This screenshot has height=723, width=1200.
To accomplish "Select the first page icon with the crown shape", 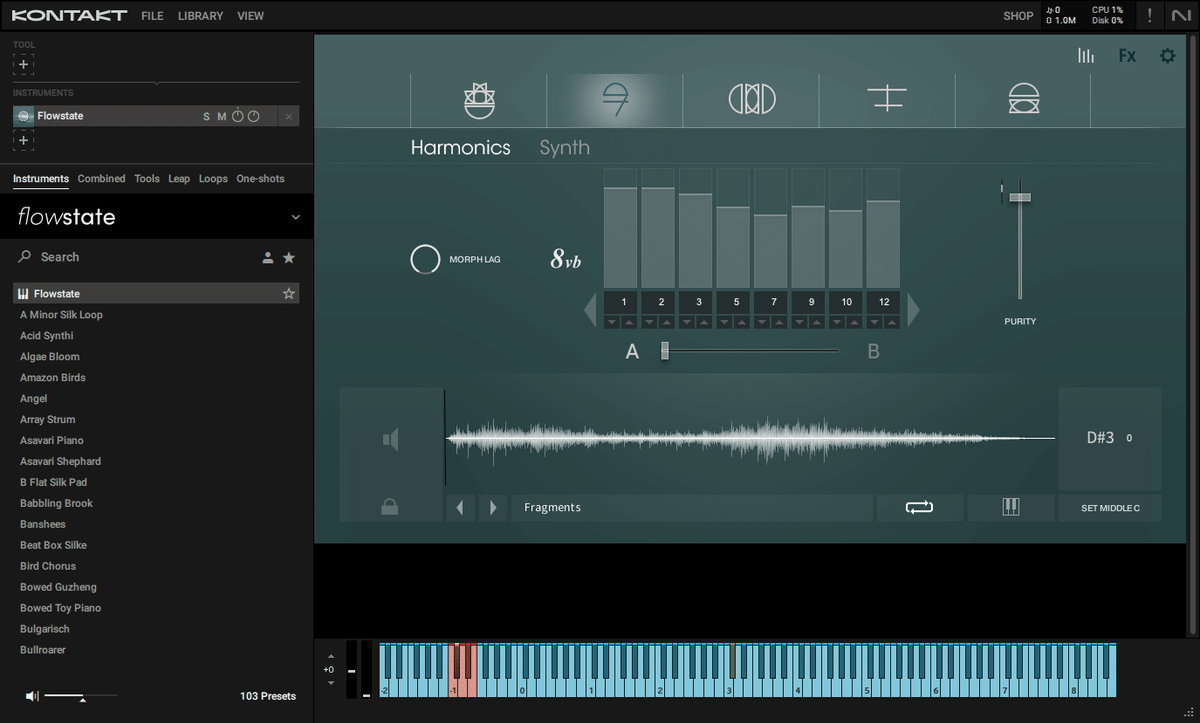I will click(479, 99).
